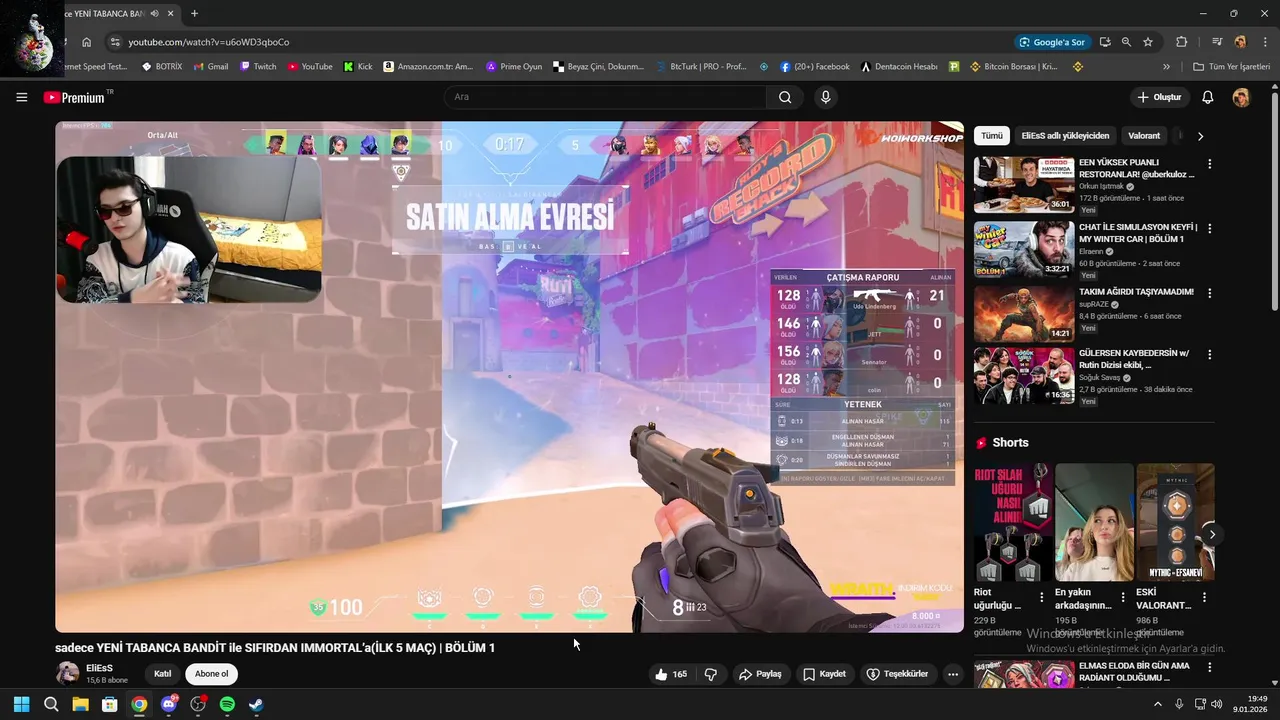Click the browser address bar URL
1280x720 pixels.
pos(209,42)
